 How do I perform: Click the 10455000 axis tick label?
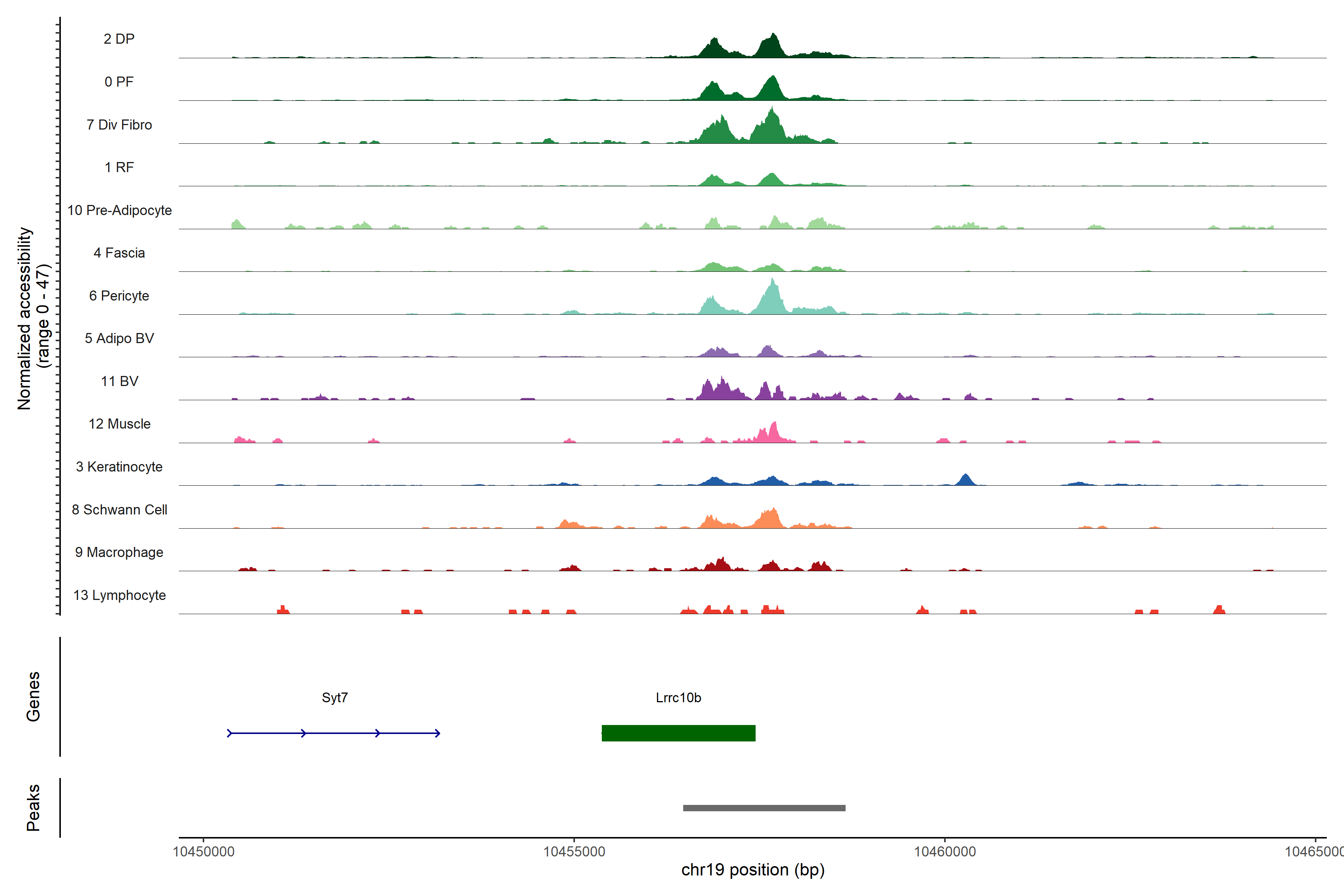574,852
